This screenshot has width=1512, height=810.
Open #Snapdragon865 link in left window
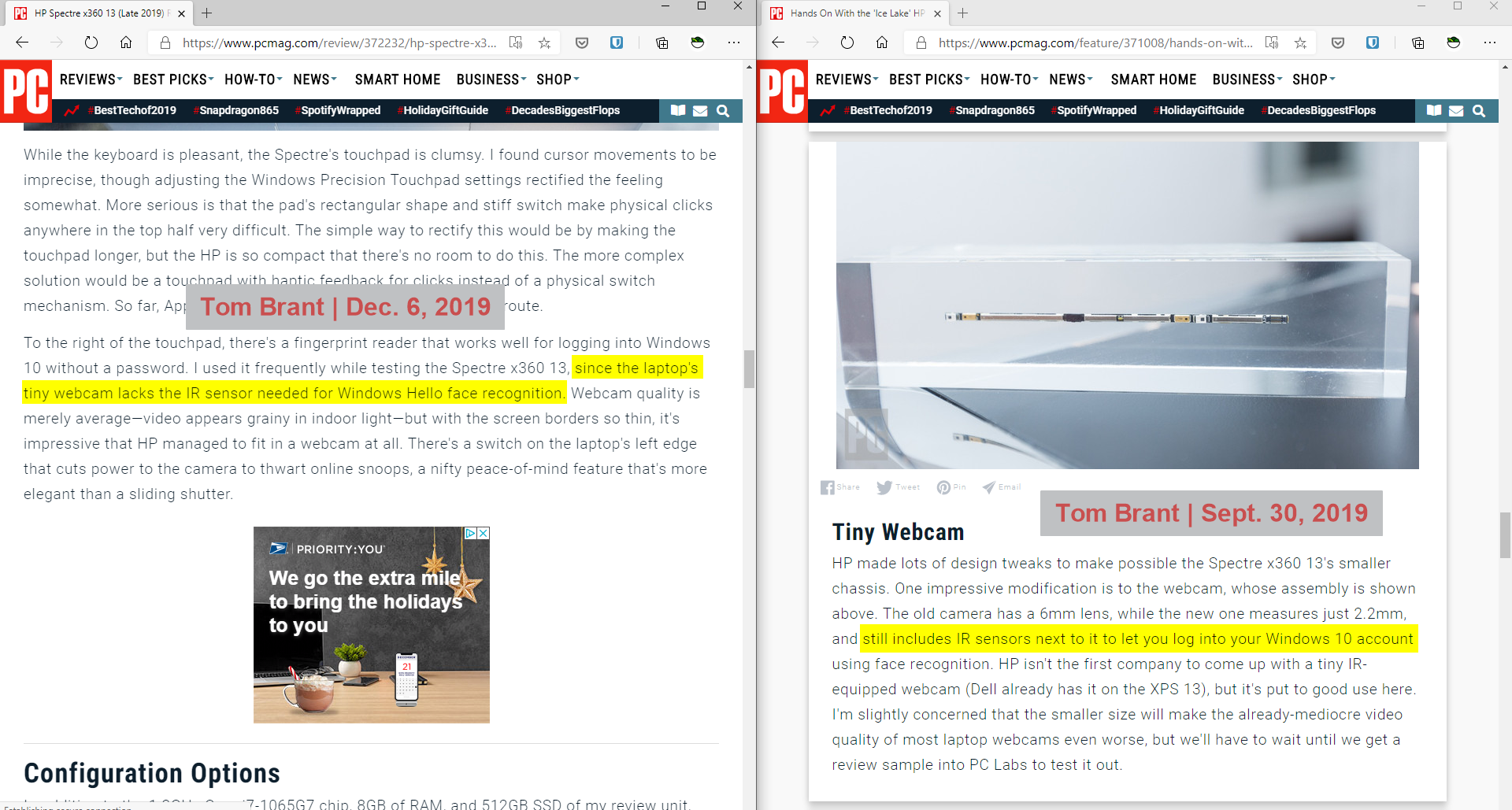tap(236, 110)
